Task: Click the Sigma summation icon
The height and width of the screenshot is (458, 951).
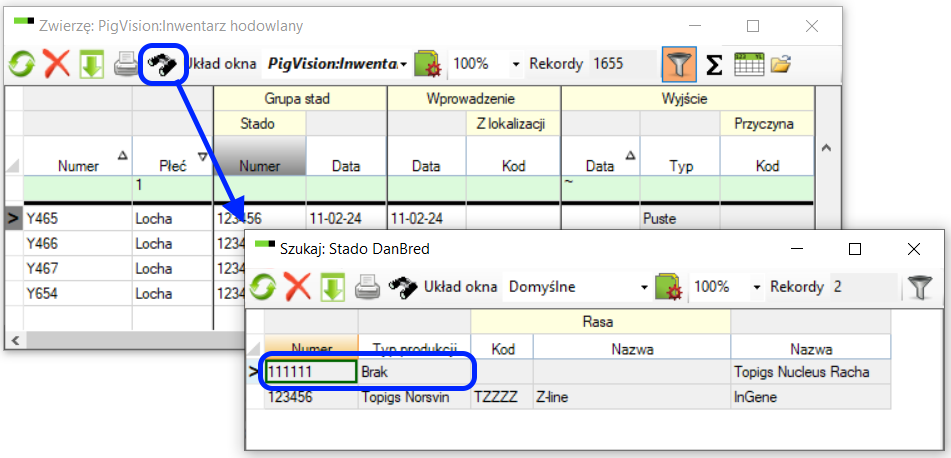Action: click(x=714, y=65)
